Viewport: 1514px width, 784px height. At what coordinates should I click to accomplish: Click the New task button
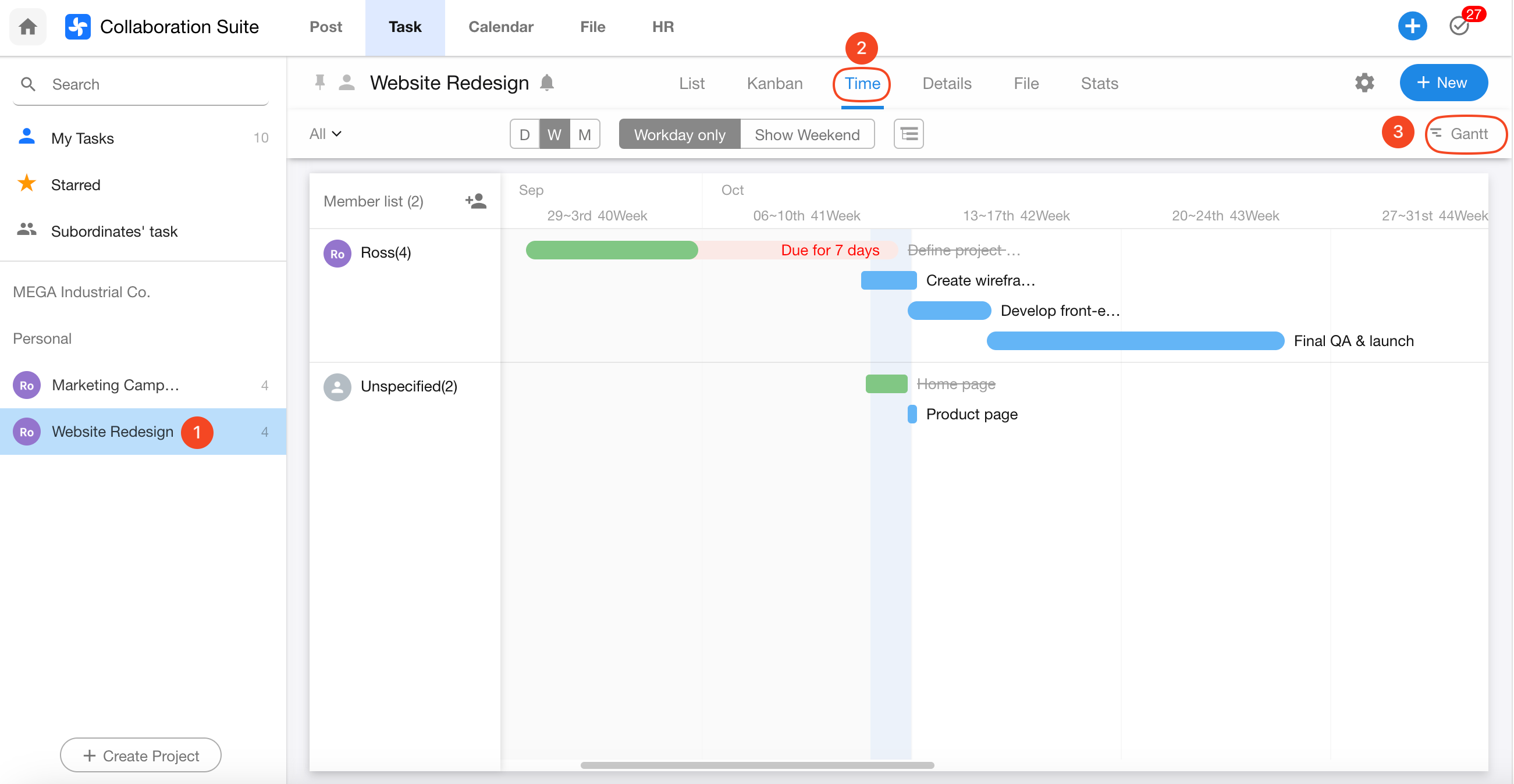1443,83
